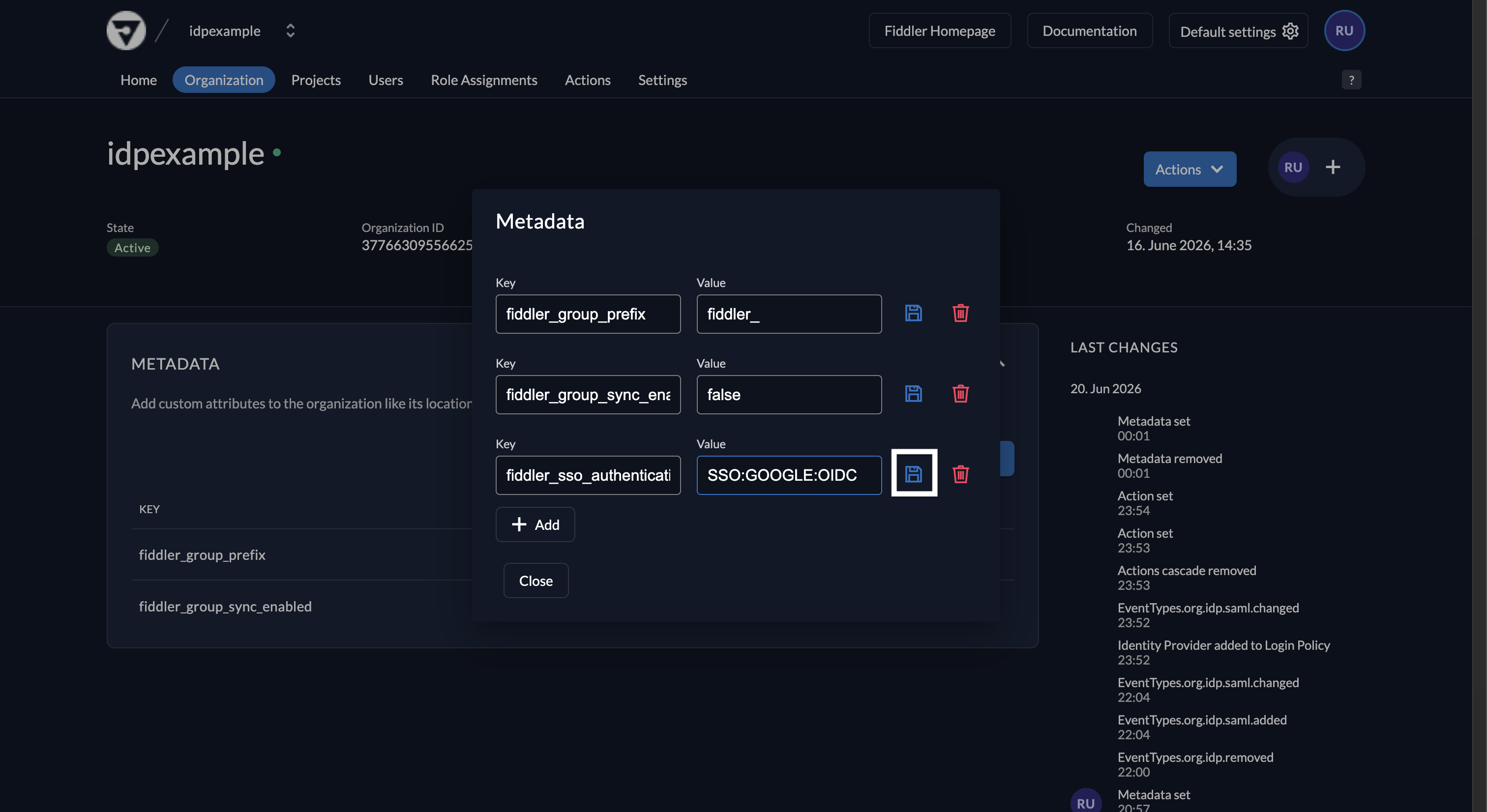
Task: Click the plus icon to add member
Action: pyautogui.click(x=1333, y=167)
